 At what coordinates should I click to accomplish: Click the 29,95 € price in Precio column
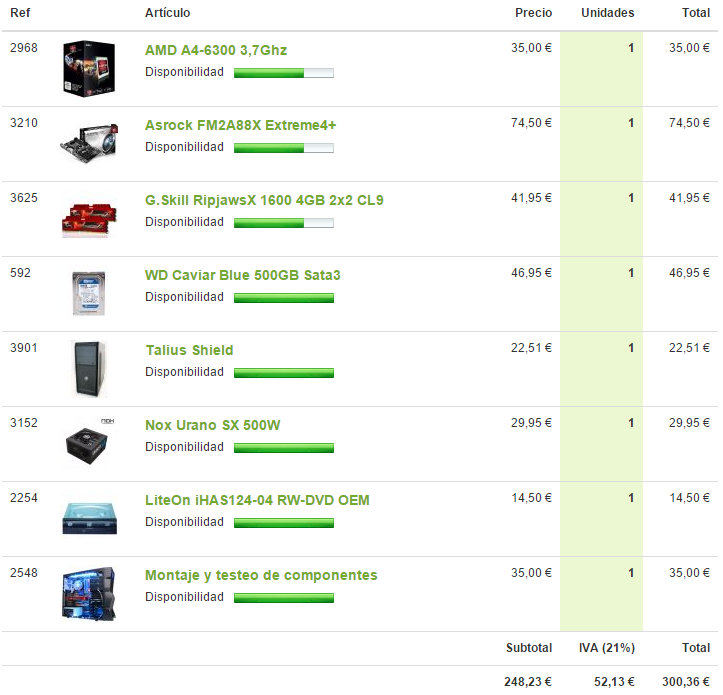(x=531, y=423)
